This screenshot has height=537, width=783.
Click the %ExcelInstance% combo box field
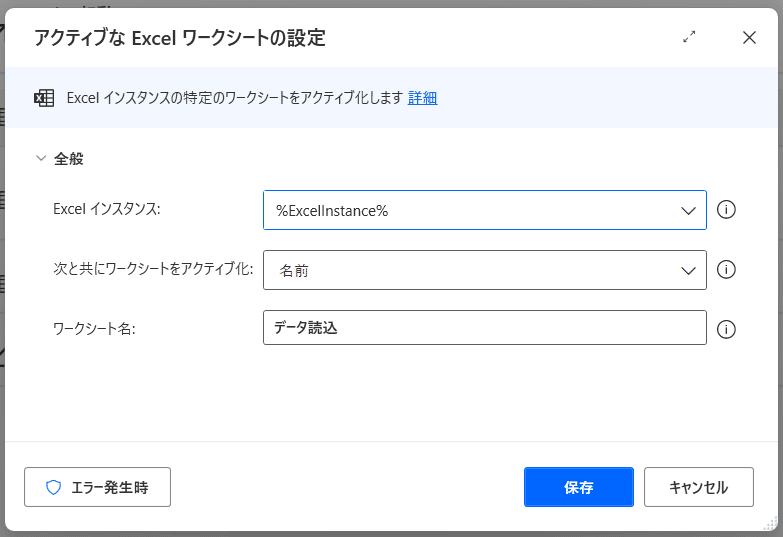[484, 210]
